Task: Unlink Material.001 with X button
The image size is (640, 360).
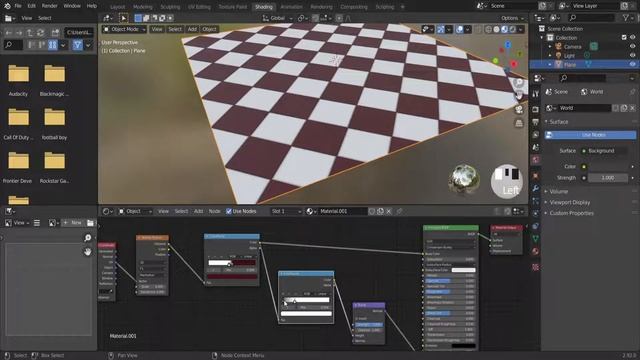Action: [389, 211]
